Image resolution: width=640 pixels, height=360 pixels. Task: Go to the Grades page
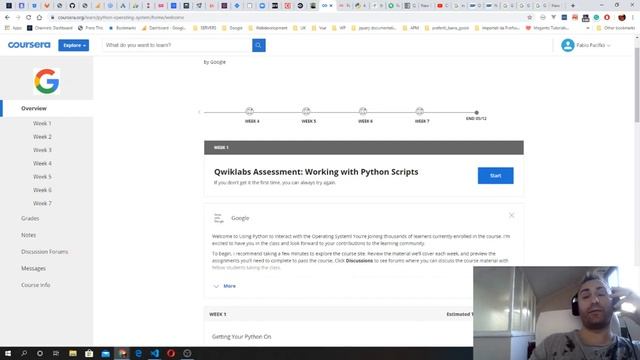(30, 218)
